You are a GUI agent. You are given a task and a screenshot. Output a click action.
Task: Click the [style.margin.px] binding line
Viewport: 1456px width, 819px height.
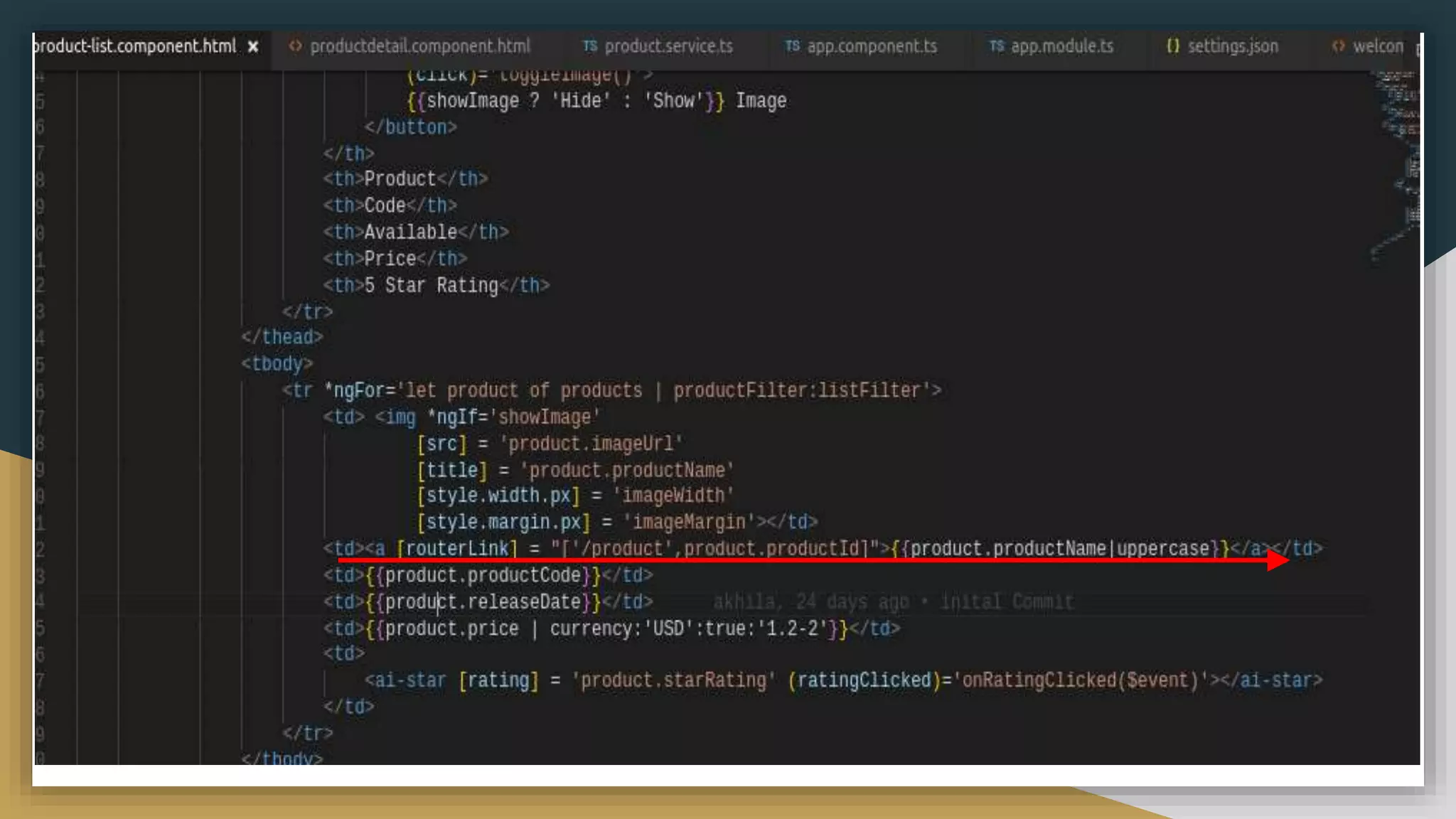point(617,523)
